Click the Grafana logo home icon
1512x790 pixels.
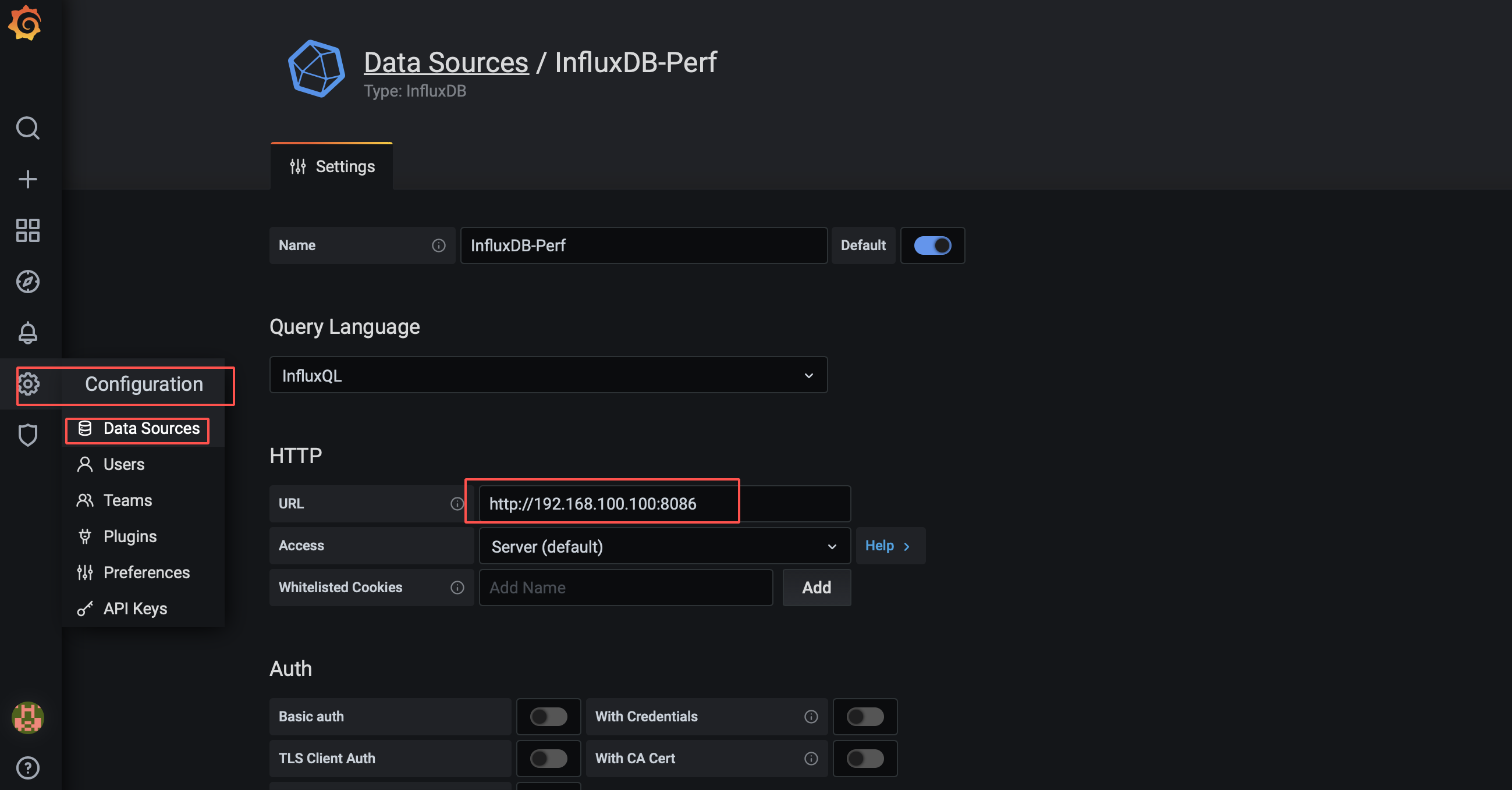click(x=24, y=23)
